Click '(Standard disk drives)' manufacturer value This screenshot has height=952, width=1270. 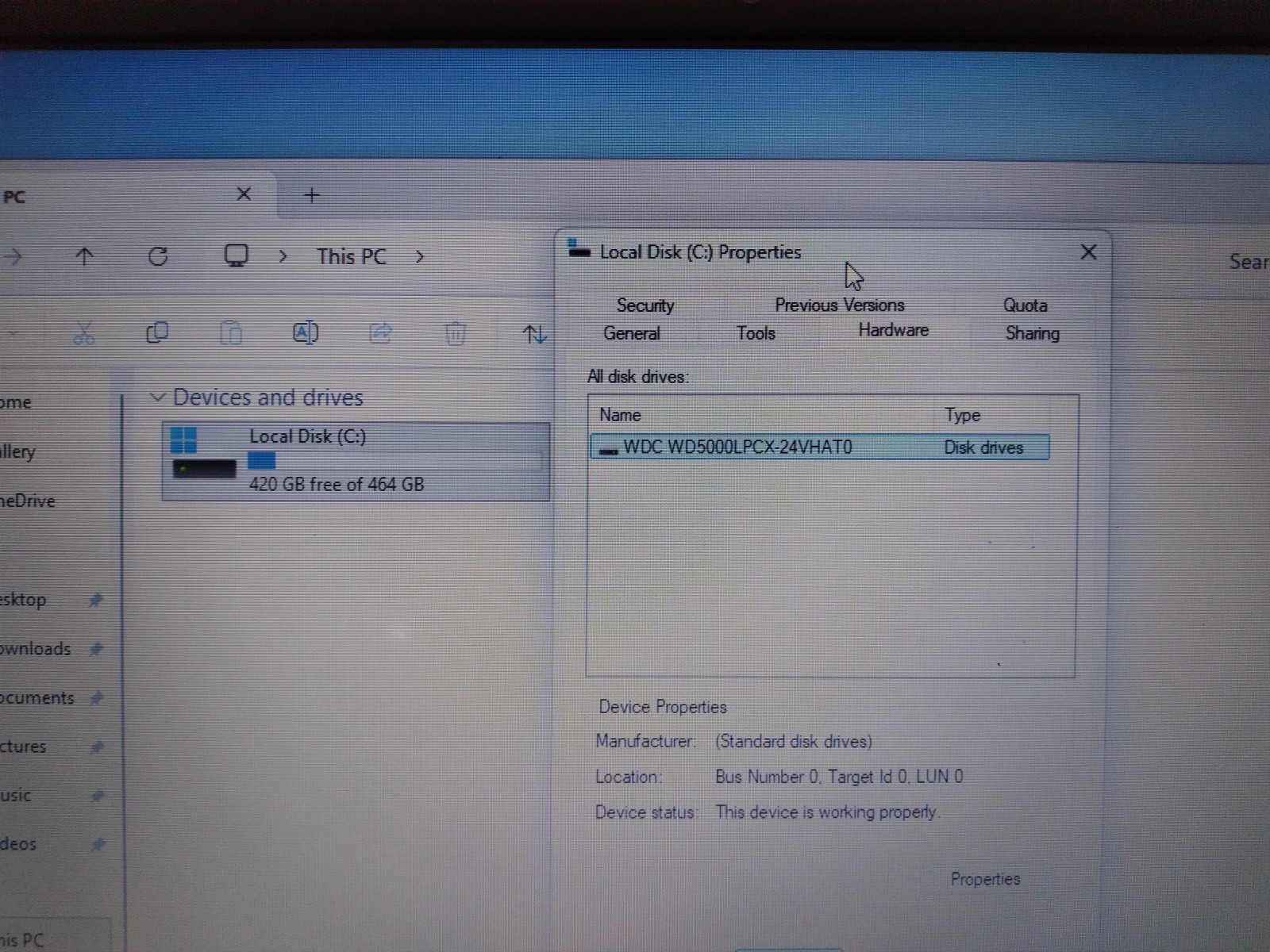tap(793, 741)
